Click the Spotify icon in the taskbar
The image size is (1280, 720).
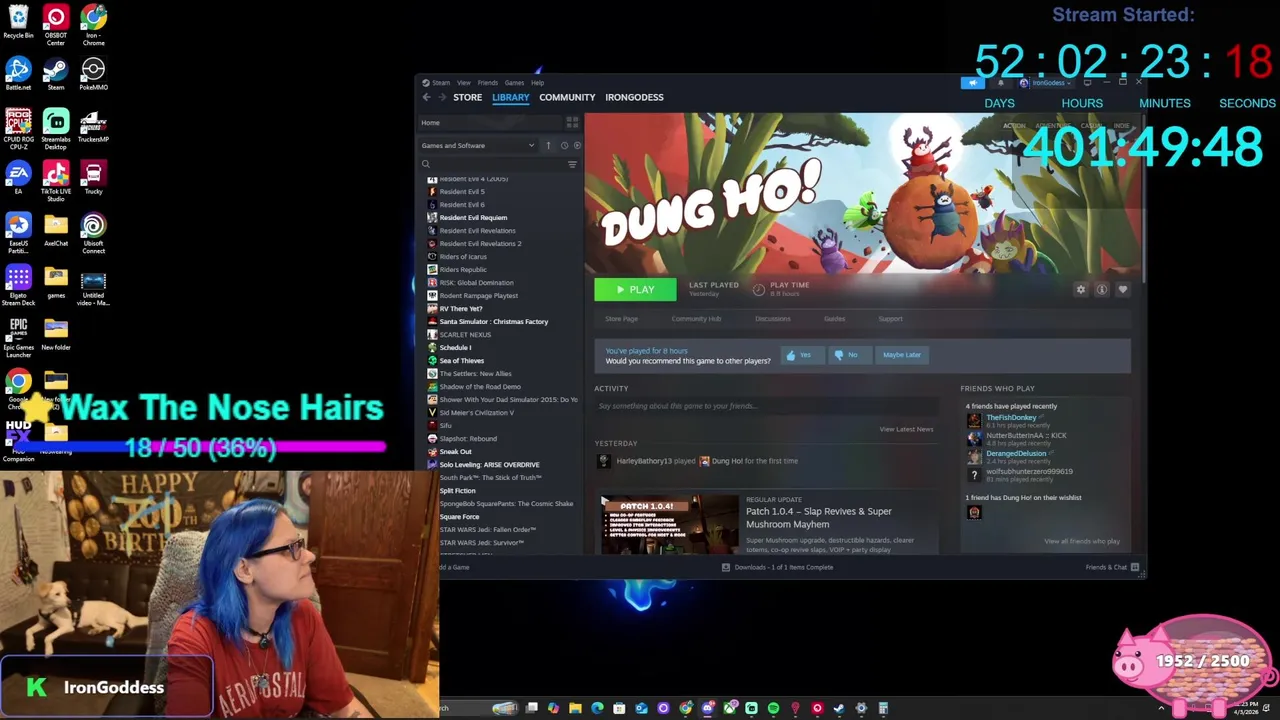coord(773,708)
